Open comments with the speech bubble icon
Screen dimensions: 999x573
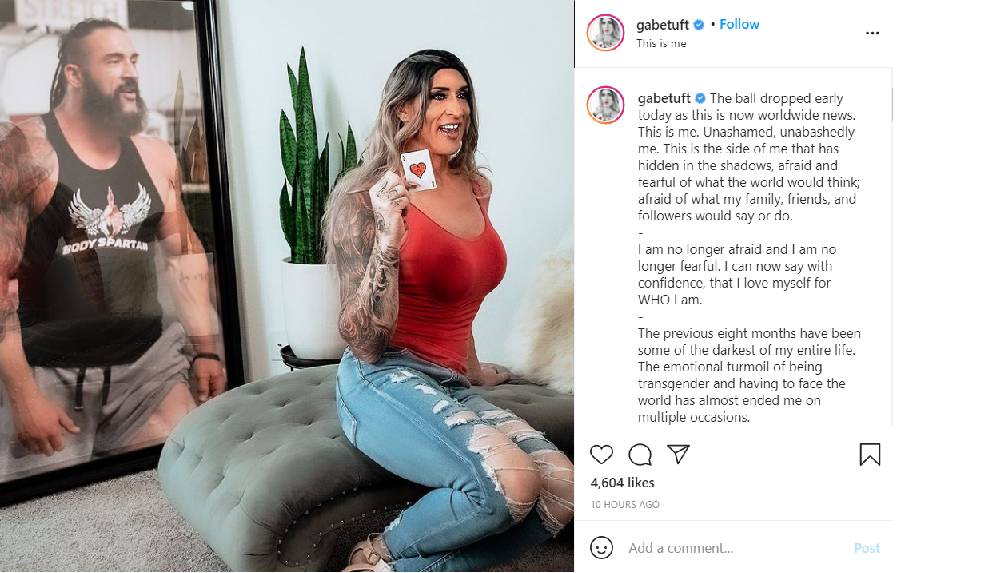tap(640, 454)
